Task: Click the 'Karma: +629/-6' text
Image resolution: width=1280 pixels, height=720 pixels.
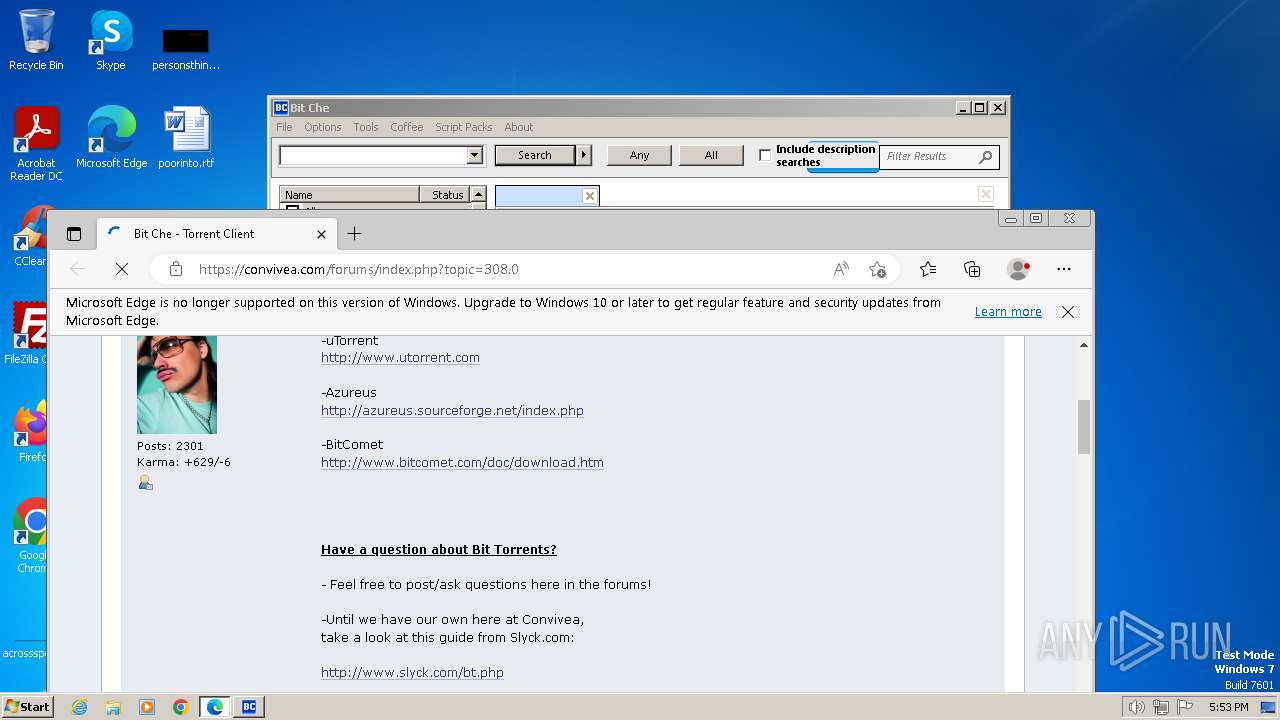Action: pos(184,462)
